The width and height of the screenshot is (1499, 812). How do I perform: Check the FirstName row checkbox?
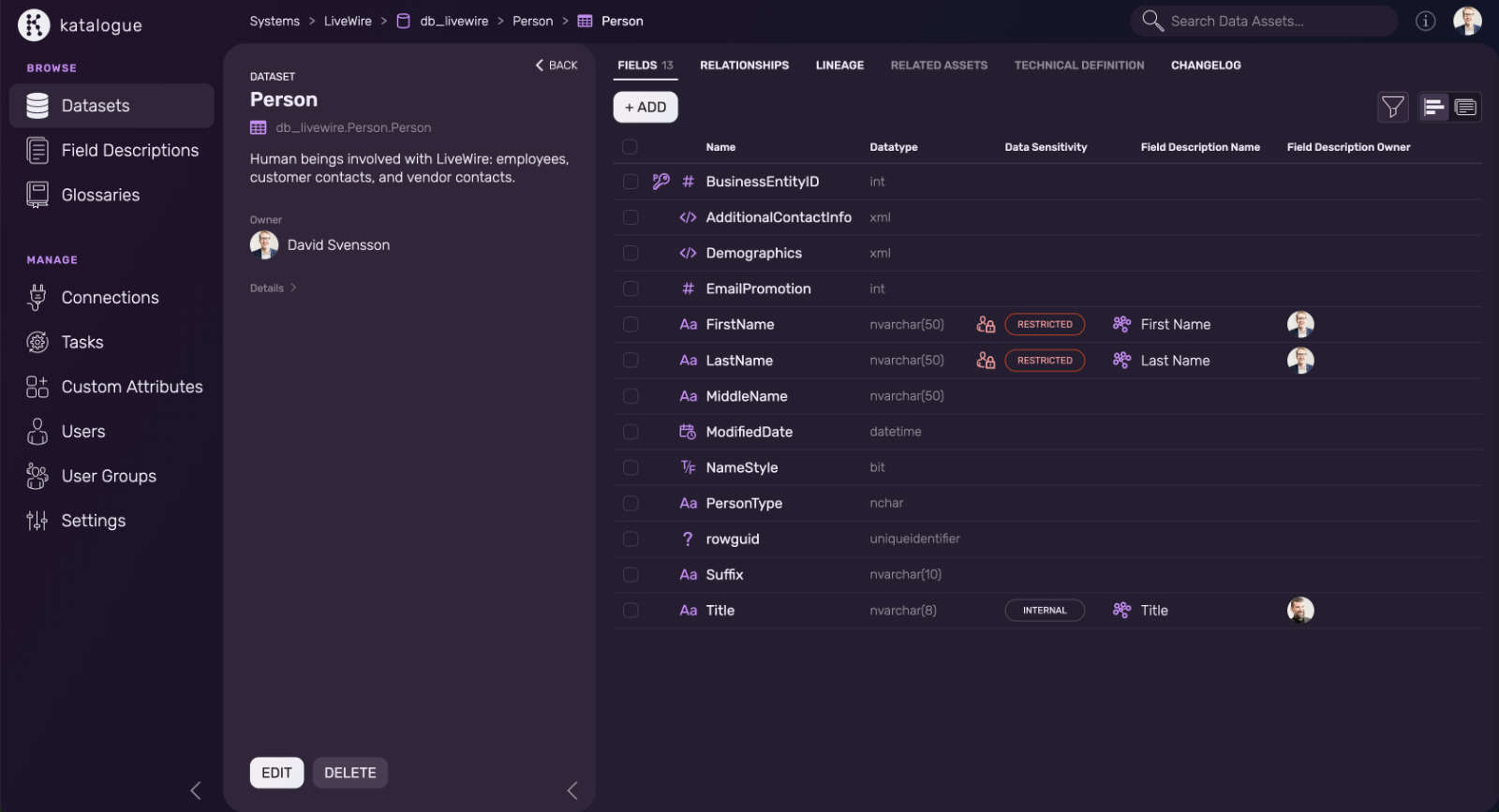pyautogui.click(x=631, y=324)
